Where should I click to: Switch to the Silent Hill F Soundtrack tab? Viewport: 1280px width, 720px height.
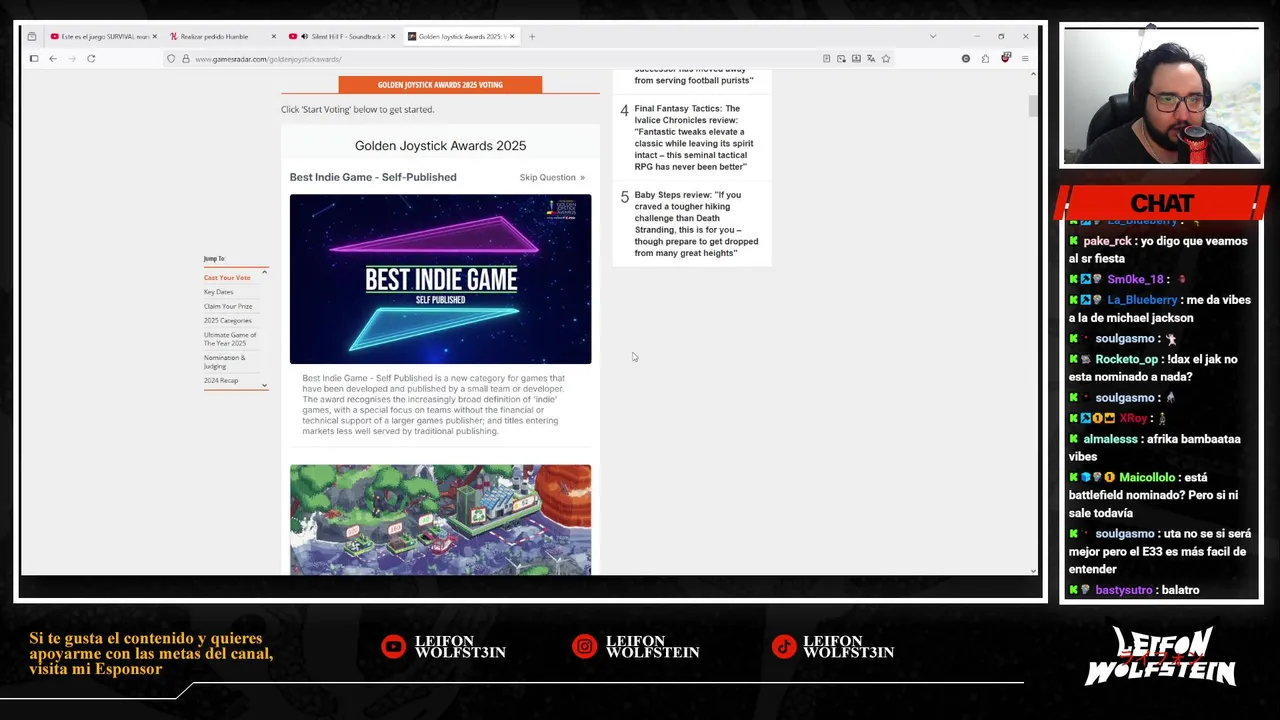point(340,37)
